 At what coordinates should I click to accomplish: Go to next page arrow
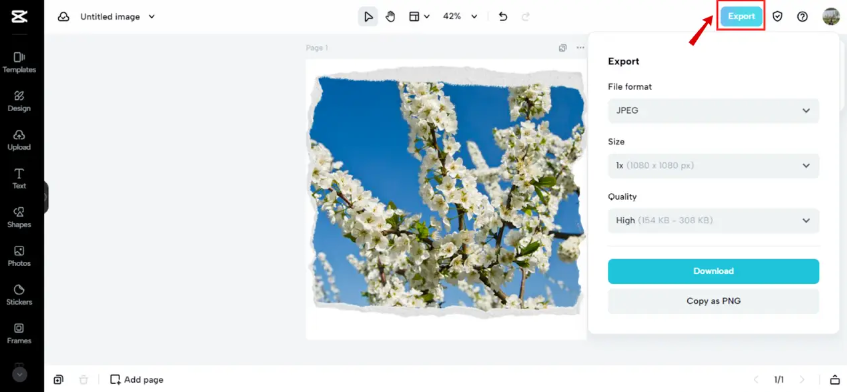(802, 380)
